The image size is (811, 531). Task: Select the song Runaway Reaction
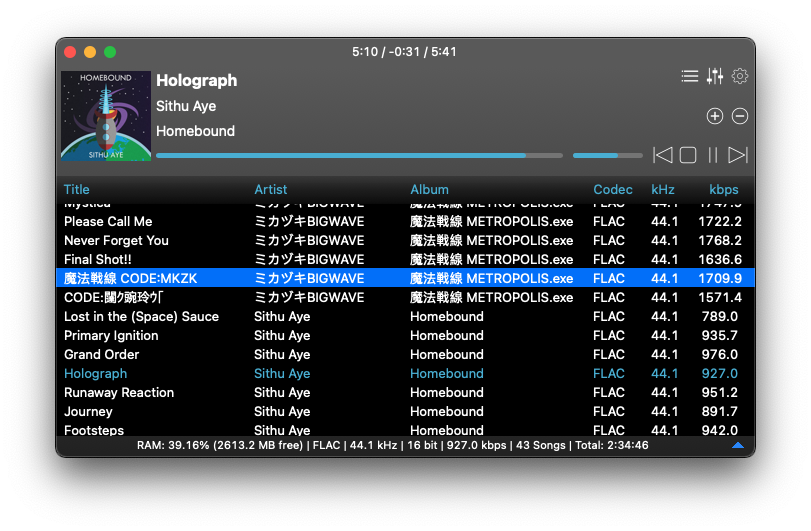click(406, 392)
